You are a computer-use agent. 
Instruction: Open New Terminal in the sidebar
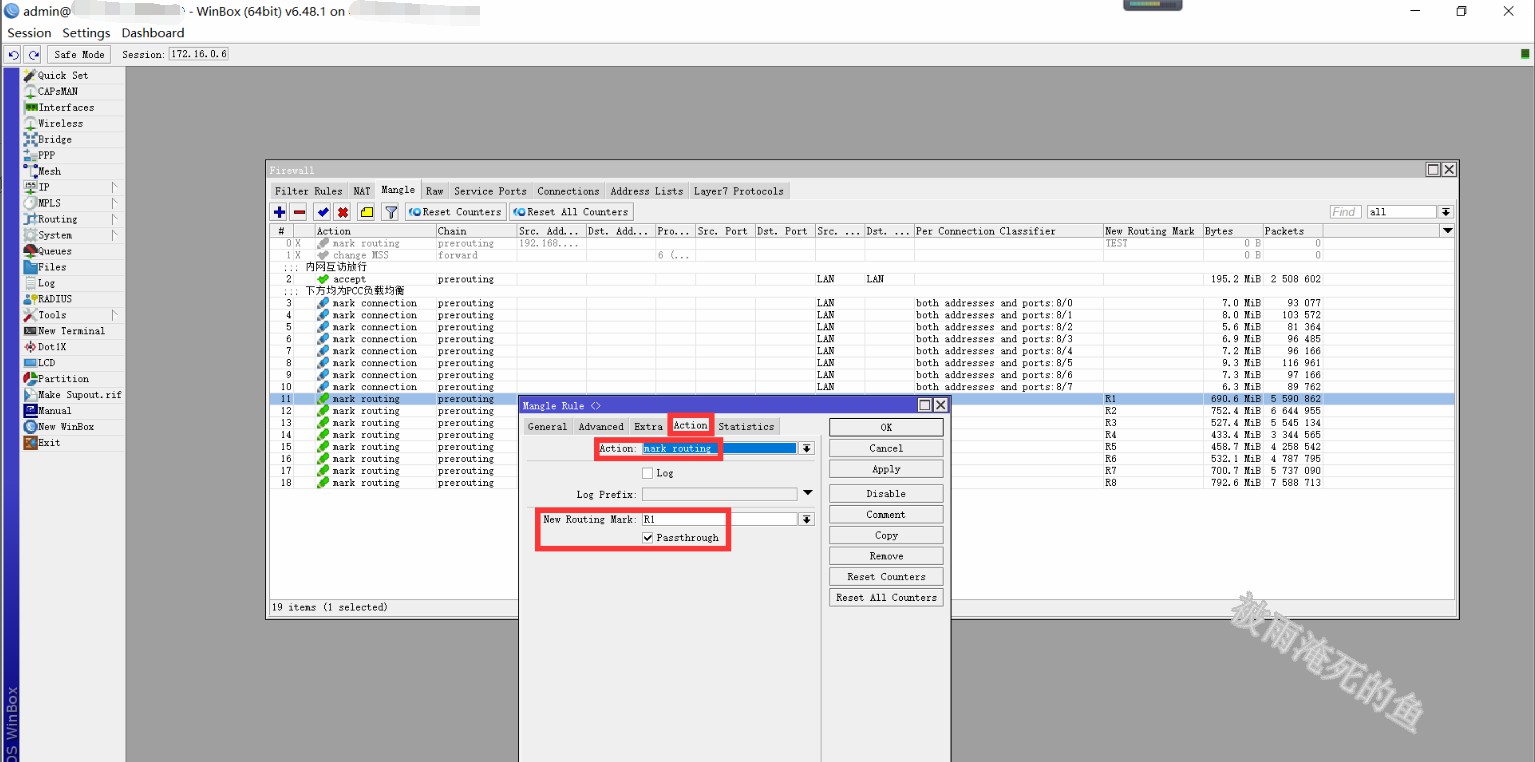click(x=71, y=331)
